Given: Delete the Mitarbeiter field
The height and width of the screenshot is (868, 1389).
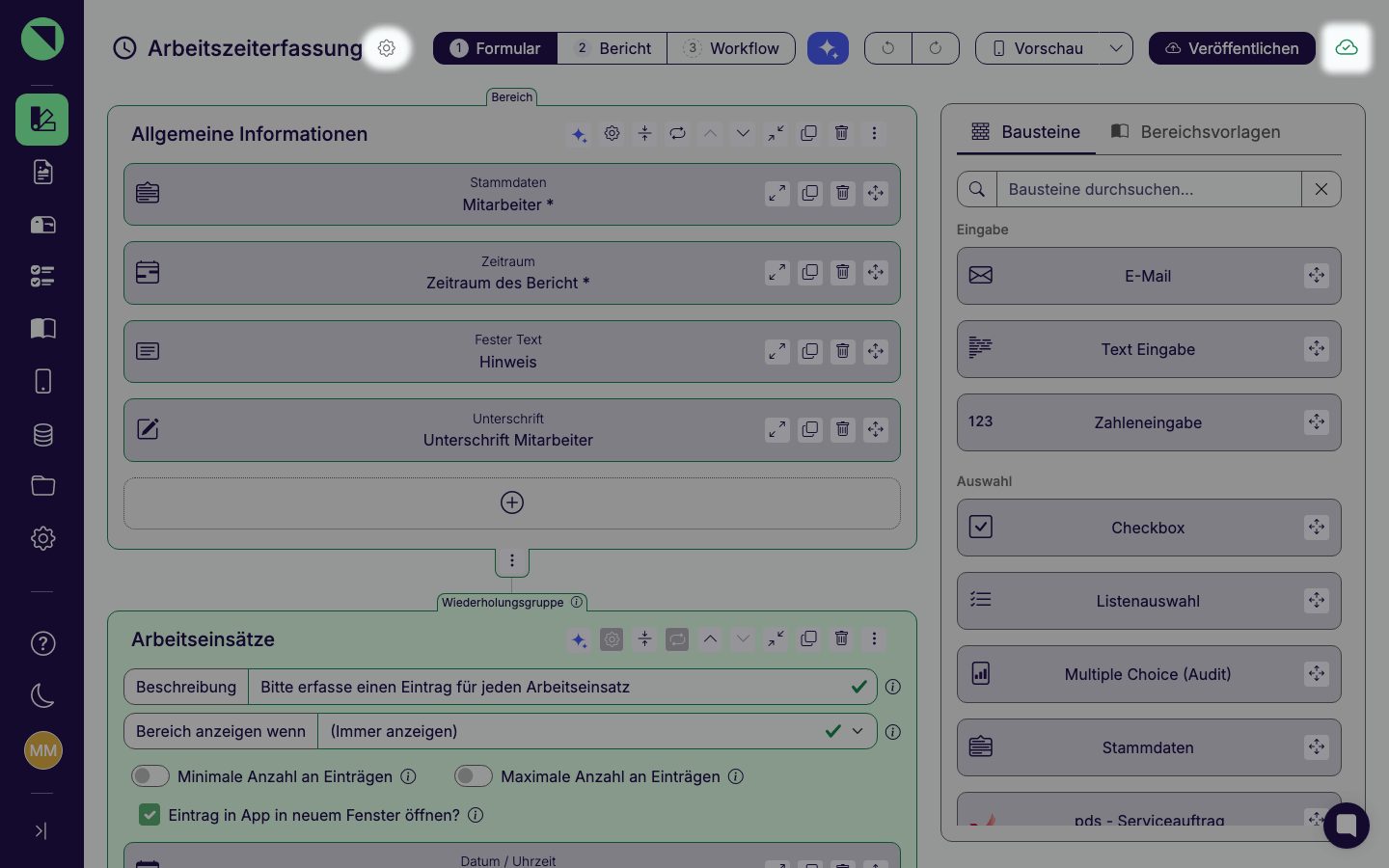Looking at the screenshot, I should (842, 193).
